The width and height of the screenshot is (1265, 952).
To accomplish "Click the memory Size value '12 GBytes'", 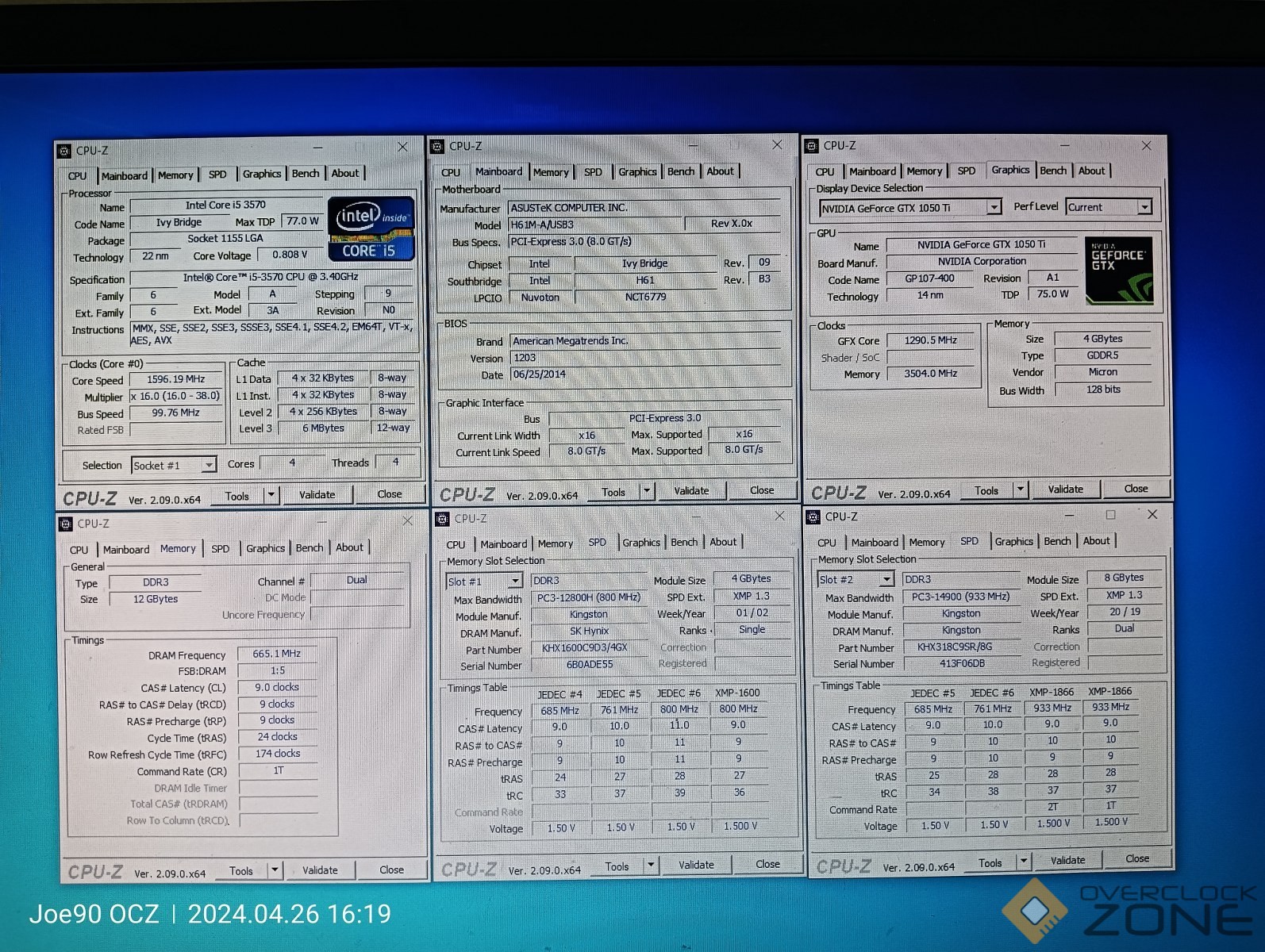I will 156,600.
